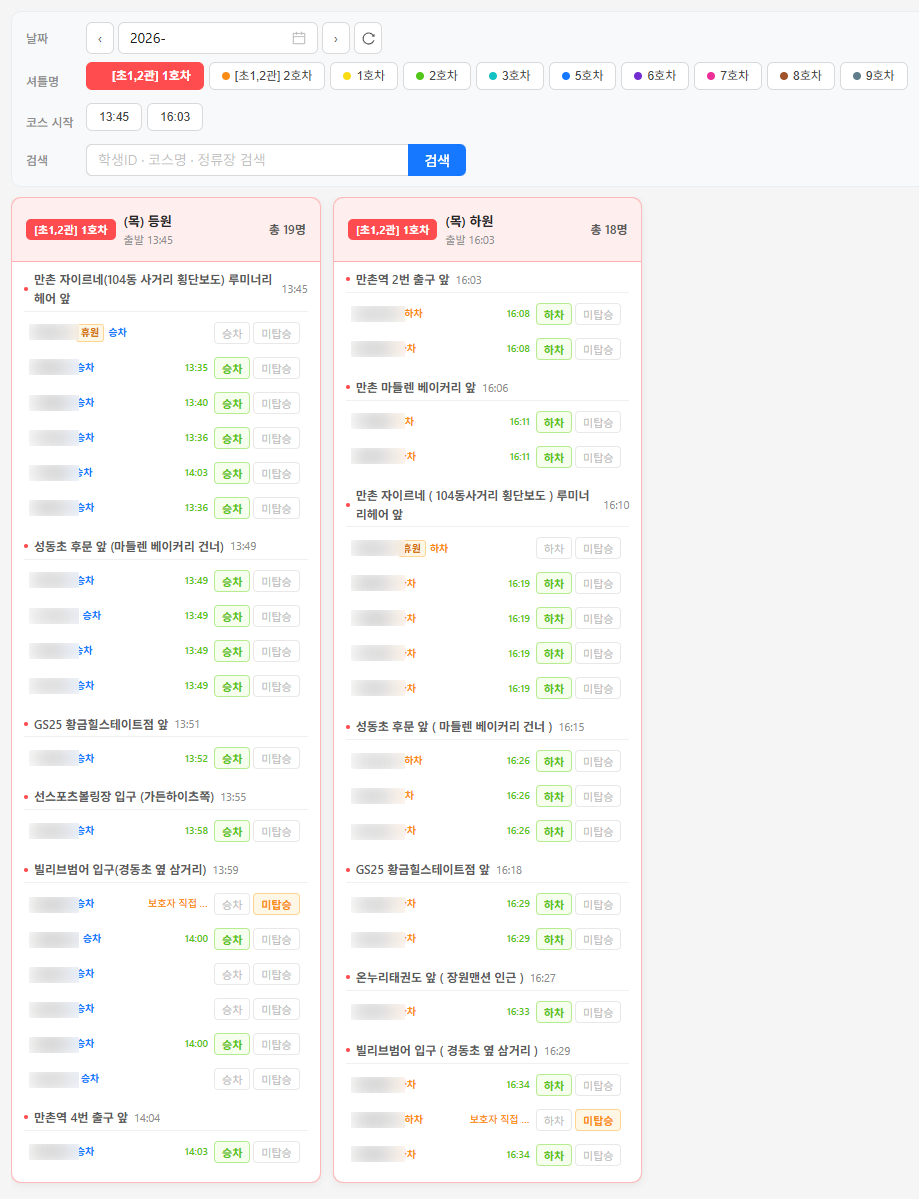Click the [초1,2관] 1호차 badge in 등원 header
The image size is (919, 1199).
coord(71,229)
